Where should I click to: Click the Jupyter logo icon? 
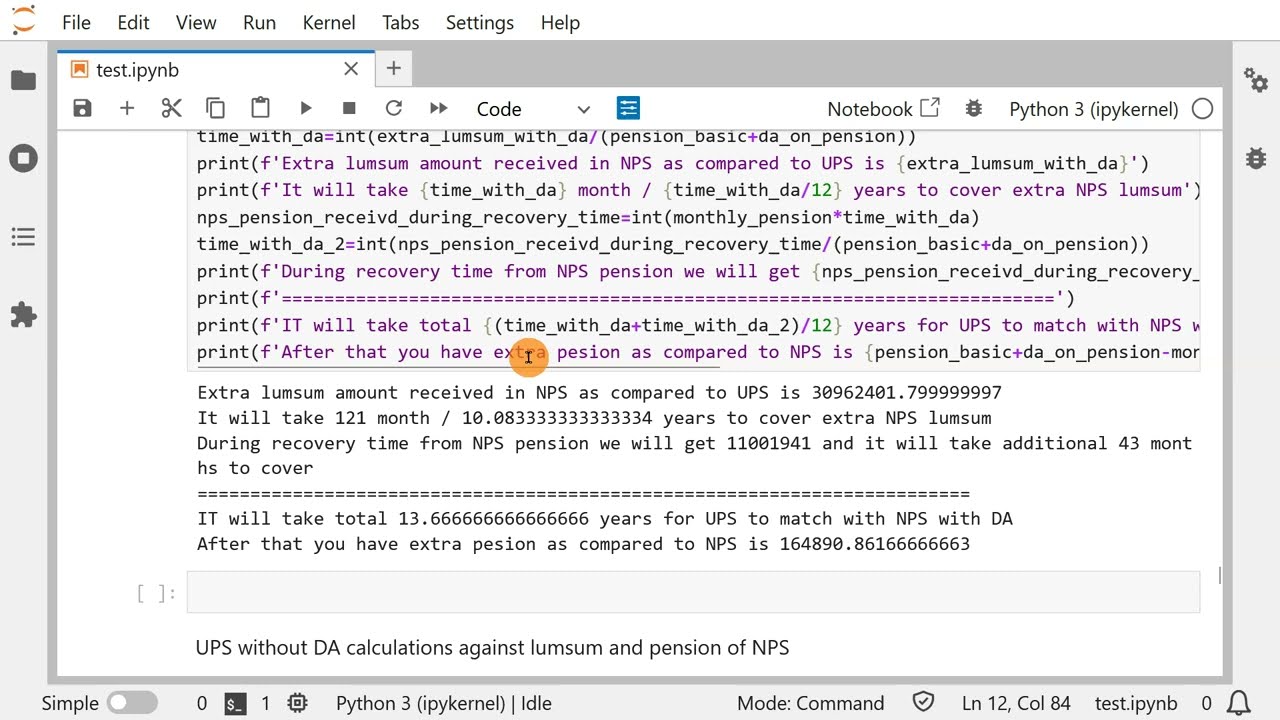(x=23, y=20)
